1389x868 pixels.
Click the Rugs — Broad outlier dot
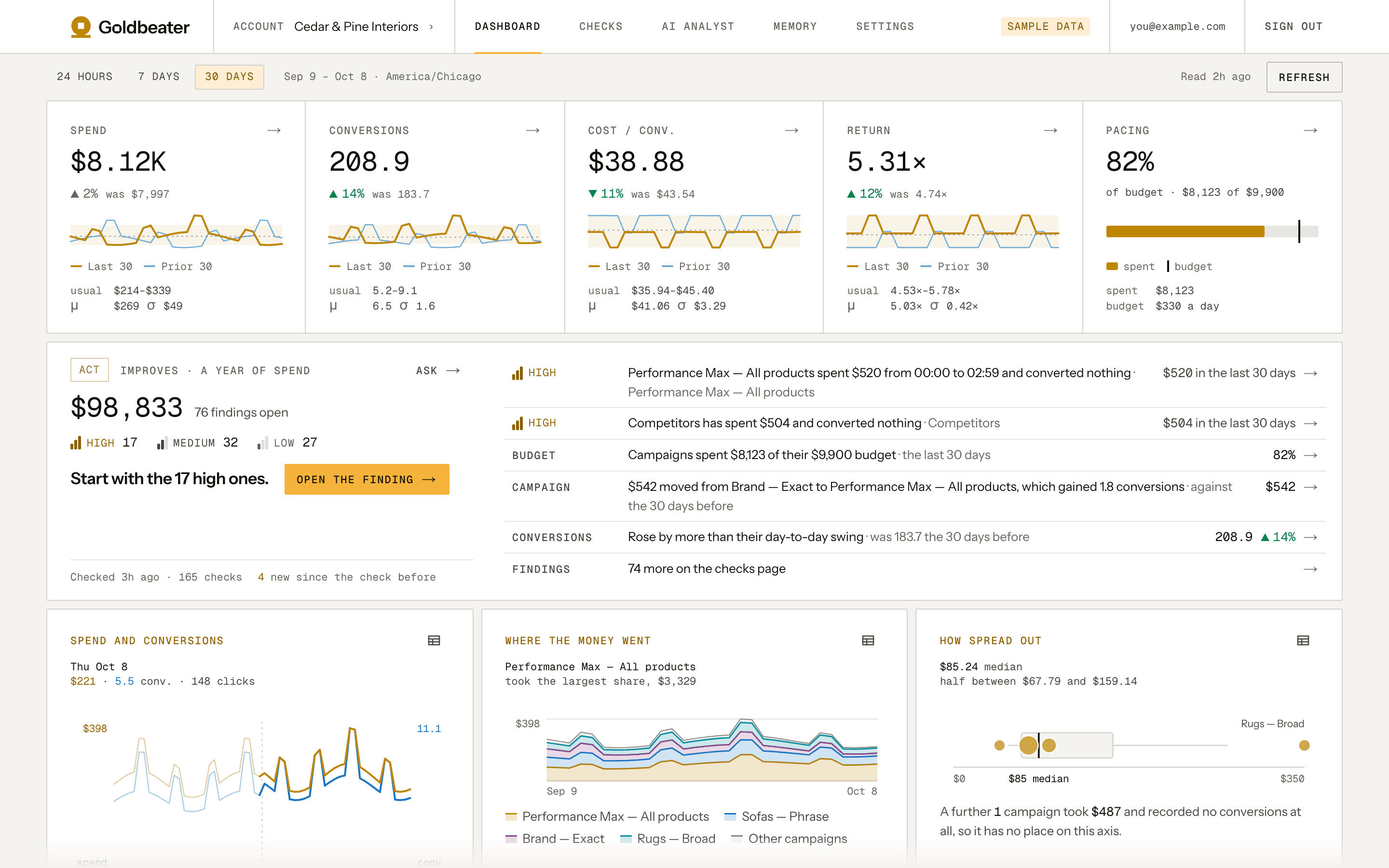tap(1304, 745)
